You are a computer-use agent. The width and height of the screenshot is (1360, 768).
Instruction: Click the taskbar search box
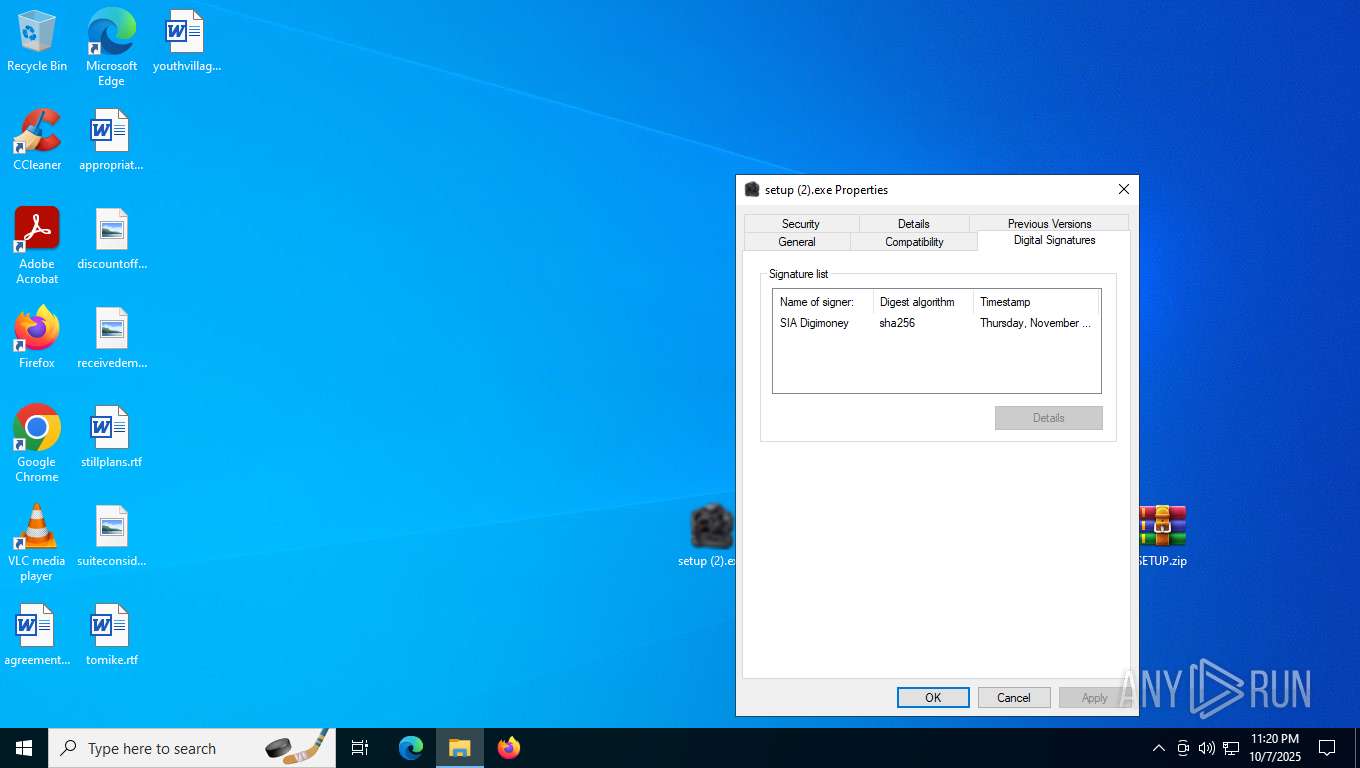[191, 748]
